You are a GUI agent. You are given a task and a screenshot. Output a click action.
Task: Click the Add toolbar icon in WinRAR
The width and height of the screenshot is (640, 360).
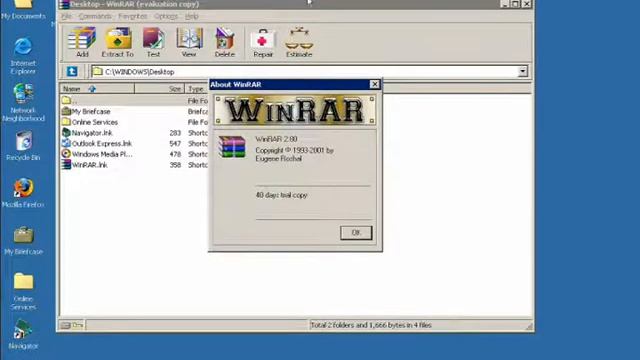(82, 42)
